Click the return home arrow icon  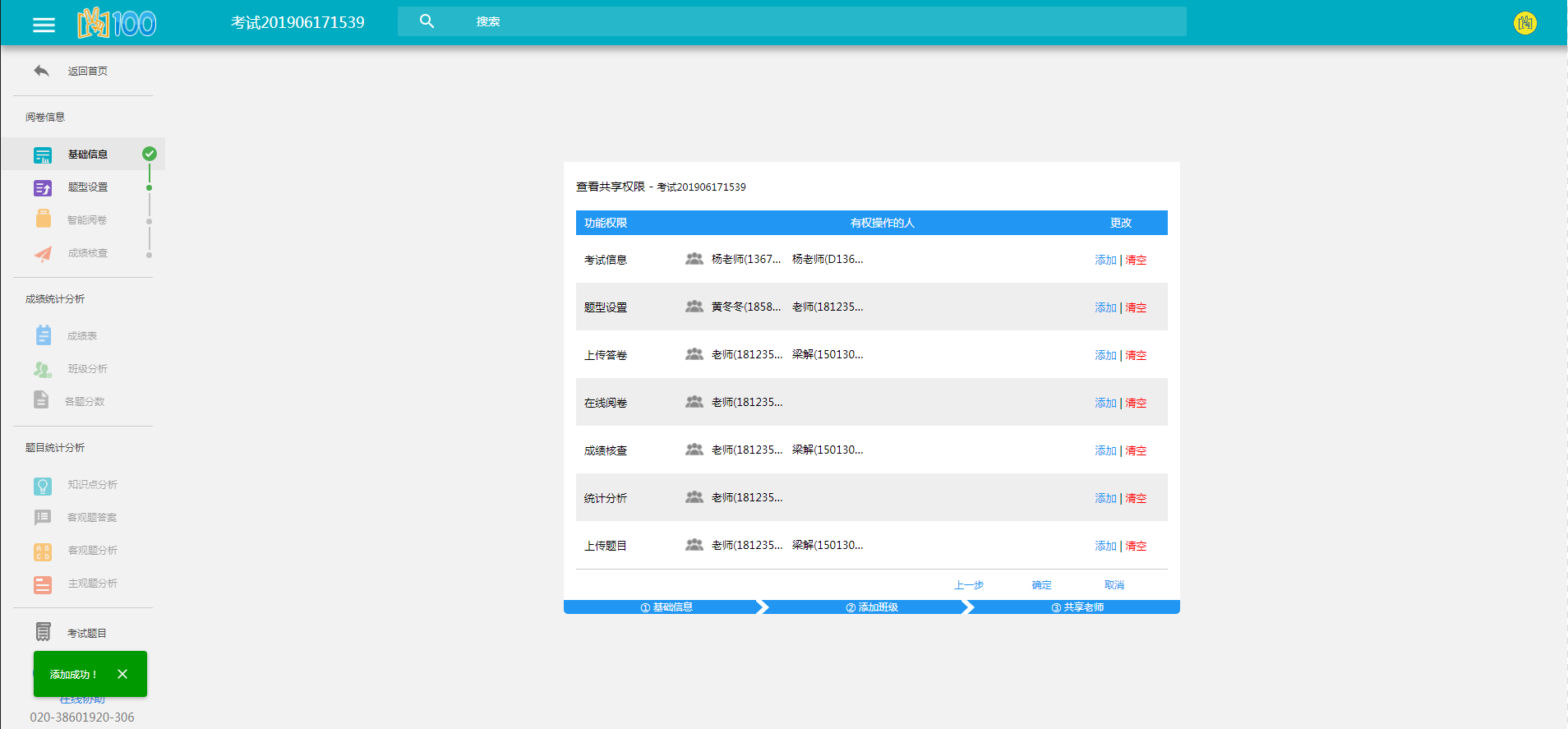[x=41, y=71]
